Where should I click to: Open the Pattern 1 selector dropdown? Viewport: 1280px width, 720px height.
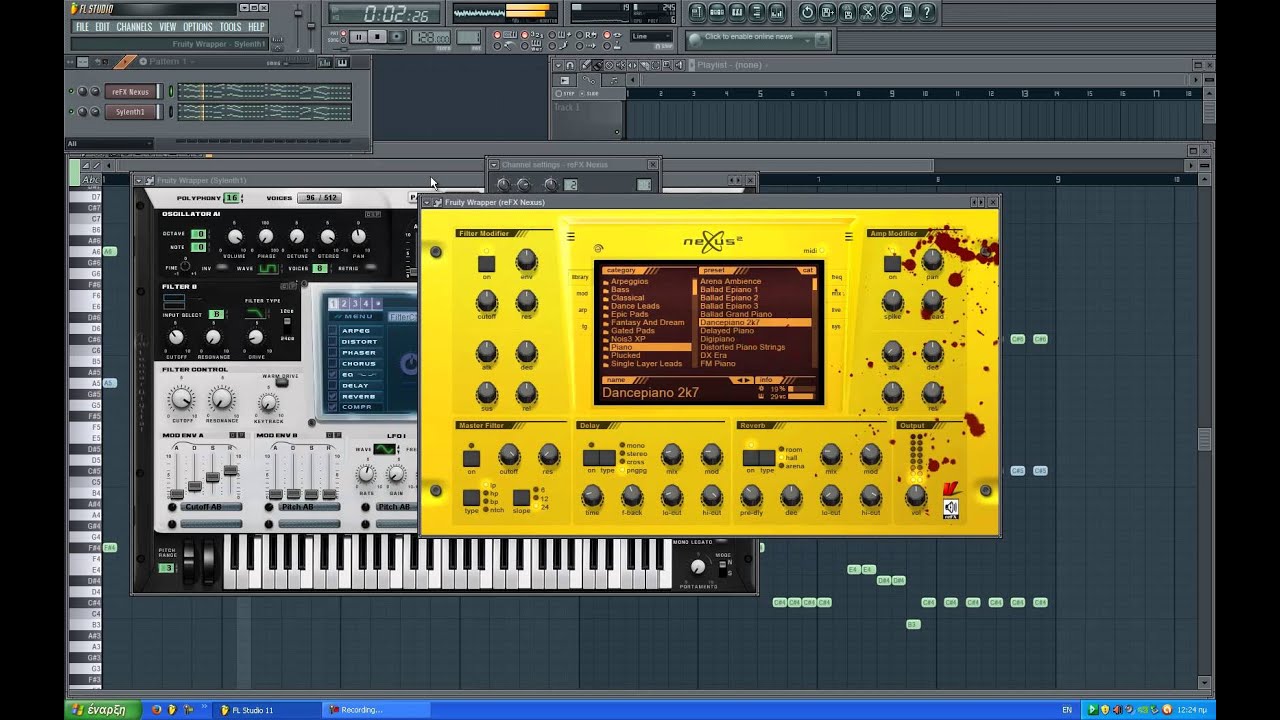point(168,62)
